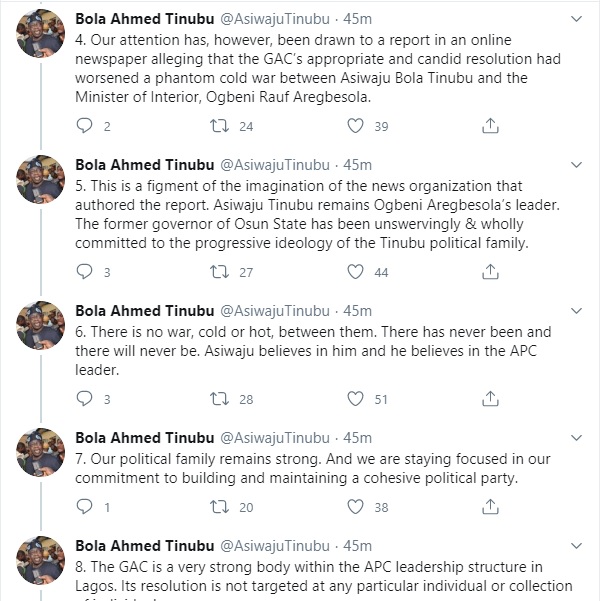601x601 pixels.
Task: Open Bola Ahmed Tinubu name on tweet 6
Action: point(144,311)
